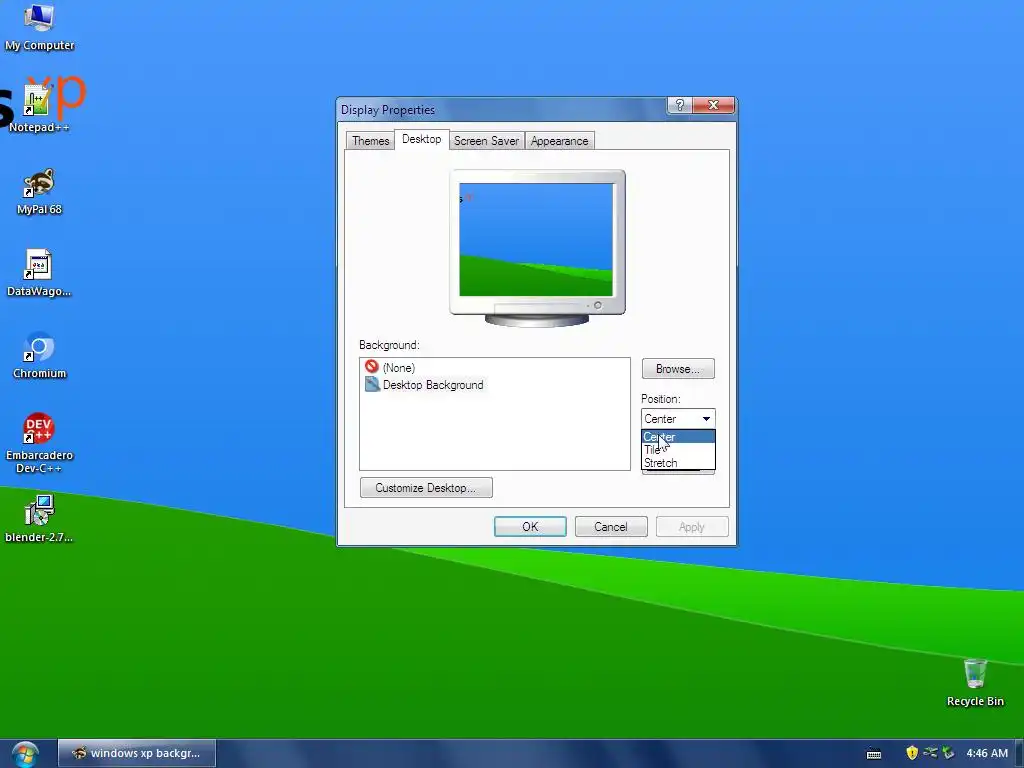Select the MyPal 68 browser shortcut
The image size is (1024, 768).
tap(39, 191)
